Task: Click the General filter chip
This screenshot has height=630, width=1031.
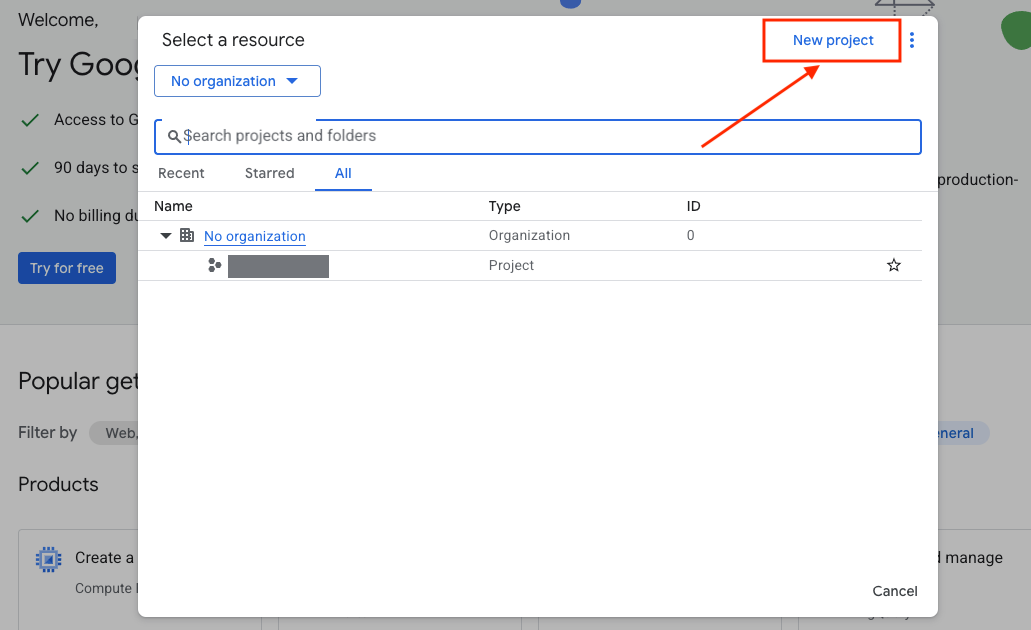Action: (x=955, y=433)
